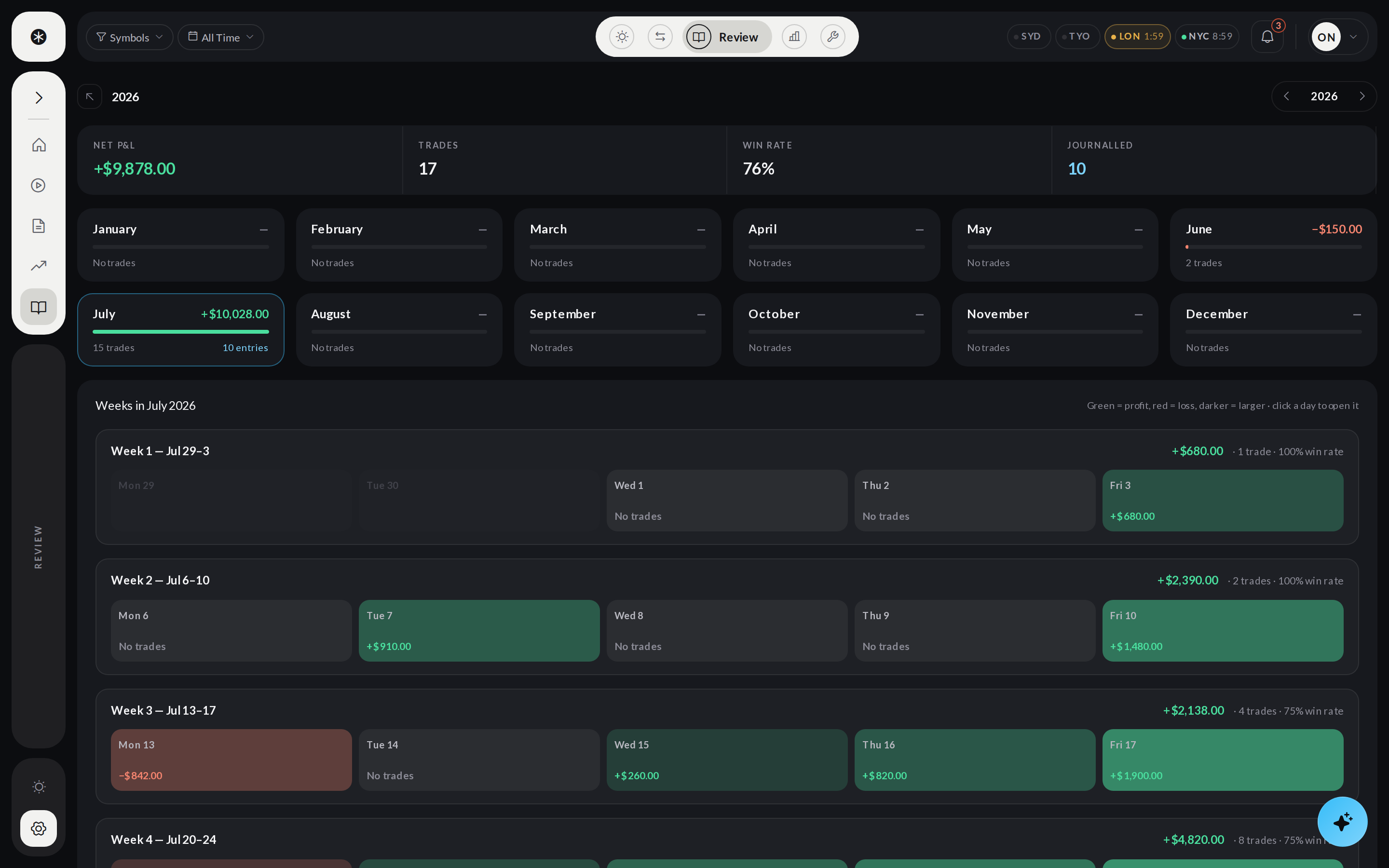
Task: Switch to the sun icon tab in top nav
Action: click(622, 37)
